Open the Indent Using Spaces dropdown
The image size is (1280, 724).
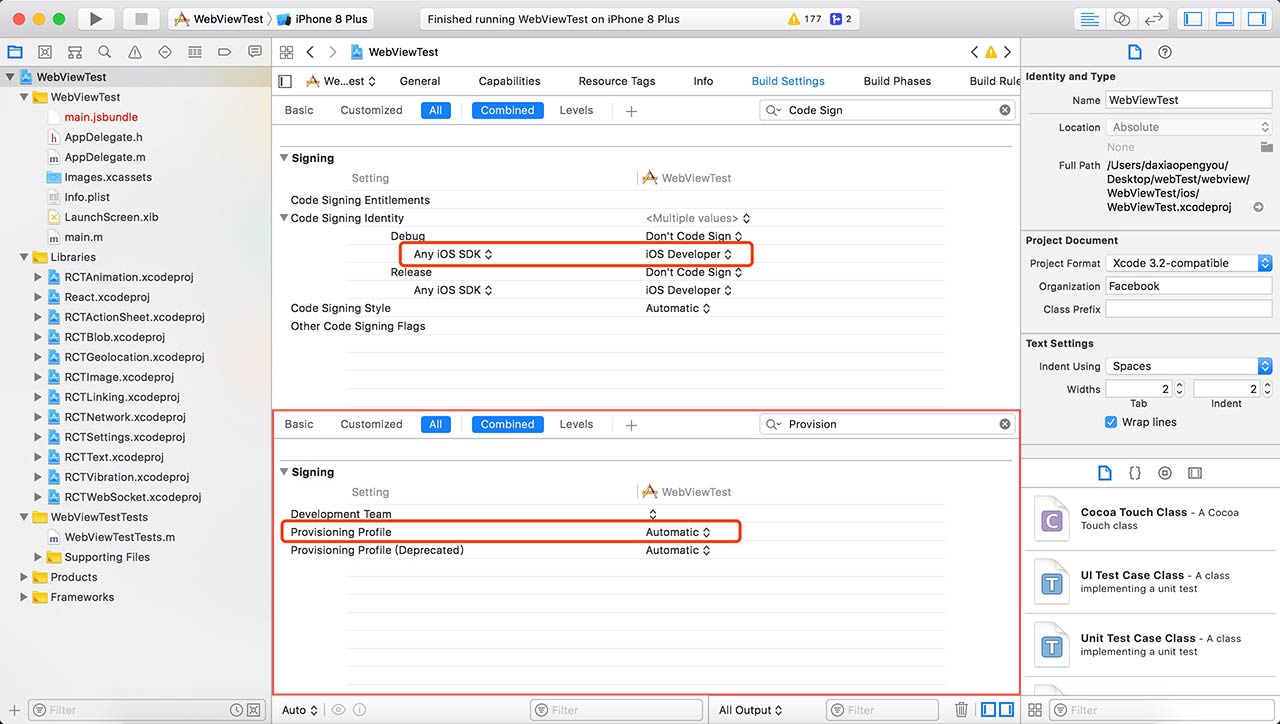(1189, 366)
